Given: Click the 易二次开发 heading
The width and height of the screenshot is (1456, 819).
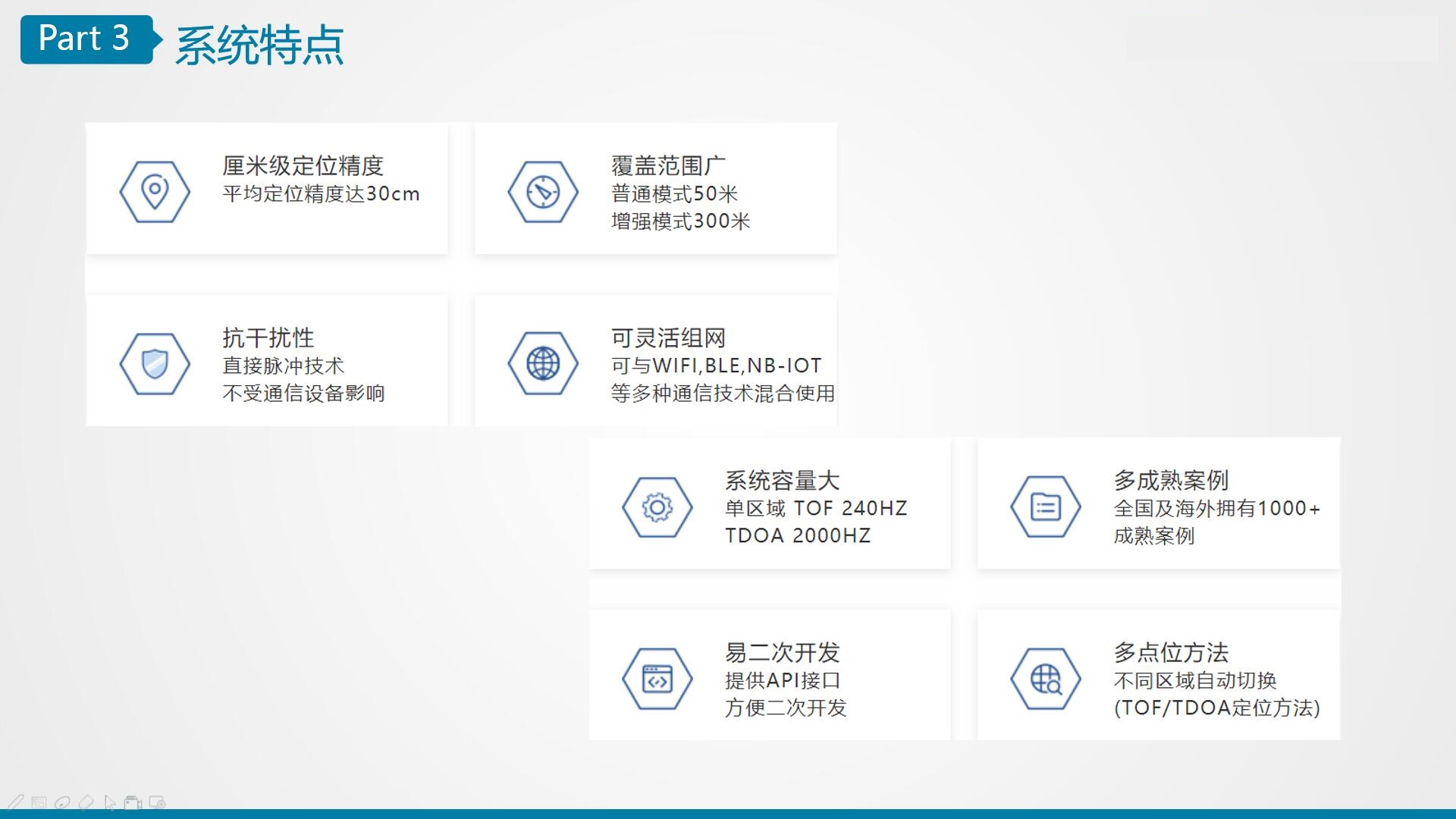Looking at the screenshot, I should tap(782, 652).
